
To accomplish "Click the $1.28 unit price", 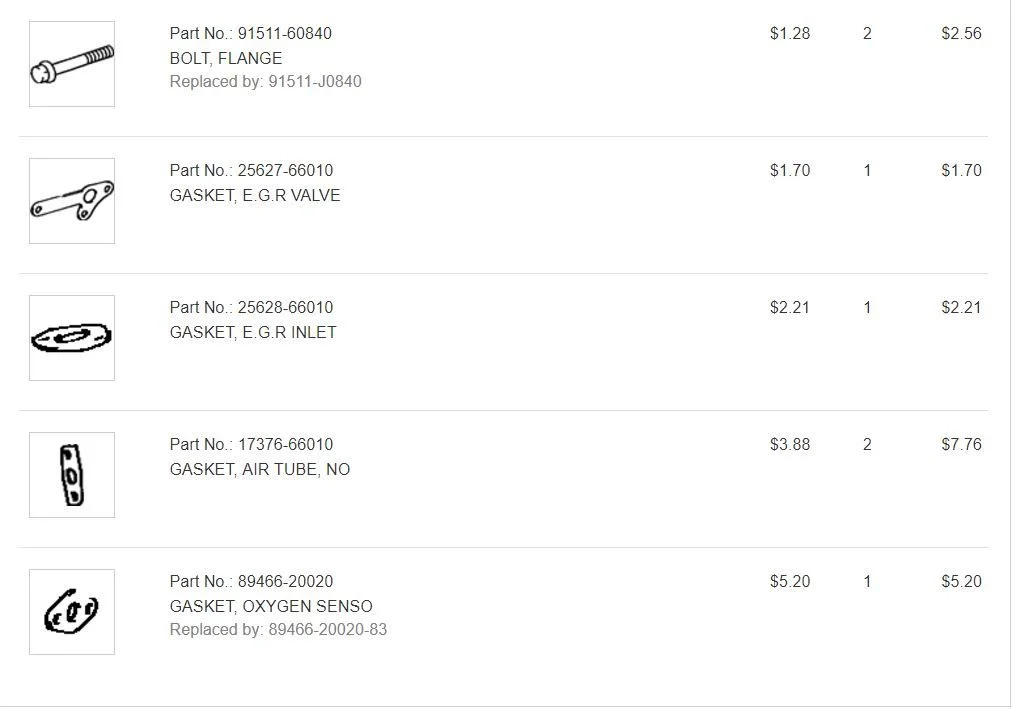I will click(x=790, y=33).
